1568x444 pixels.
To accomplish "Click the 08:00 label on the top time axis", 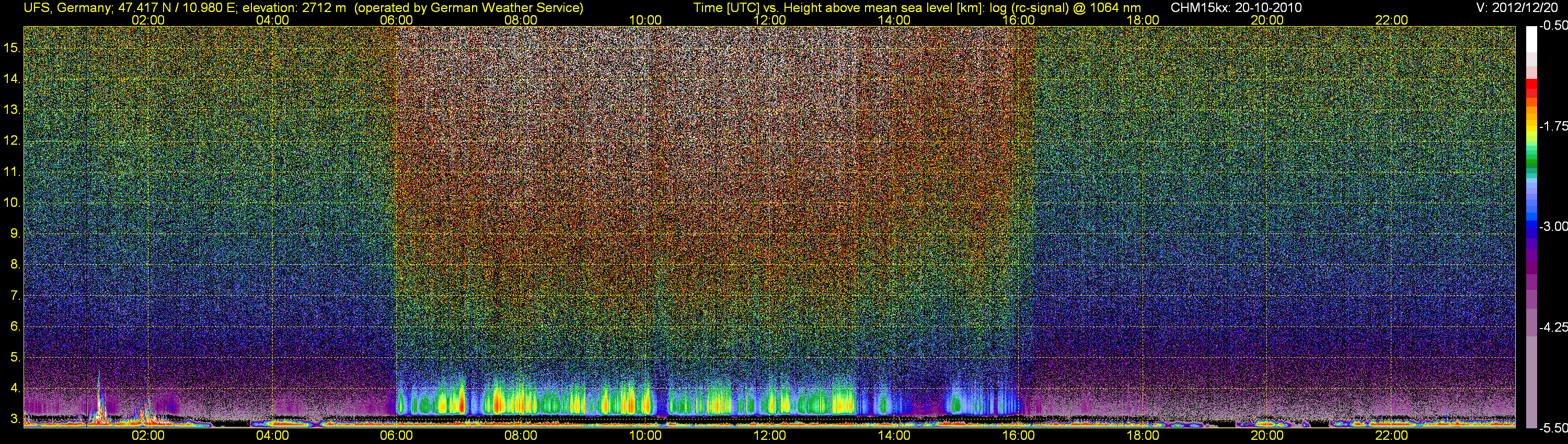I will tap(521, 20).
